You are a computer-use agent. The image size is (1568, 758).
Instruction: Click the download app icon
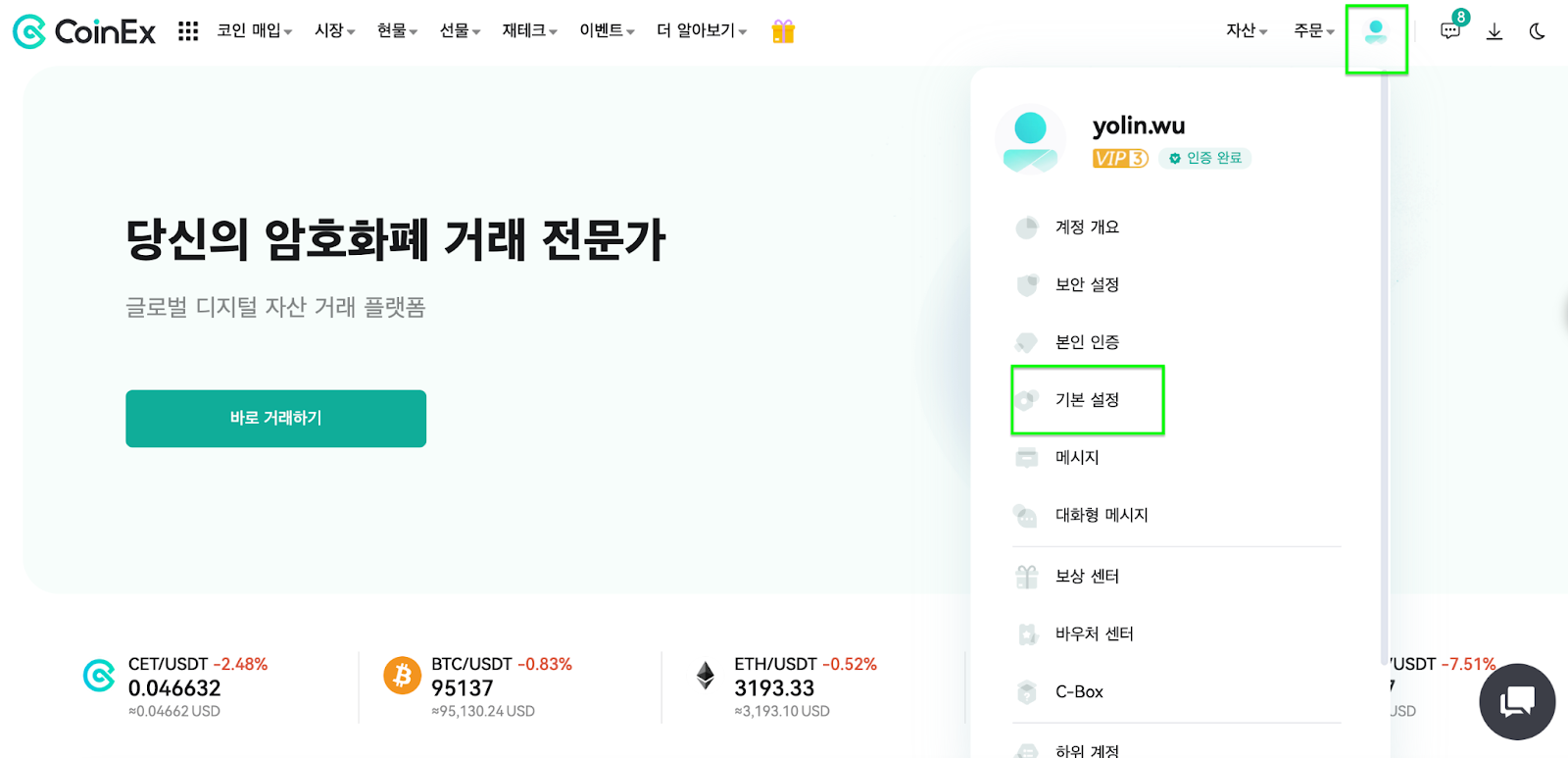point(1494,30)
